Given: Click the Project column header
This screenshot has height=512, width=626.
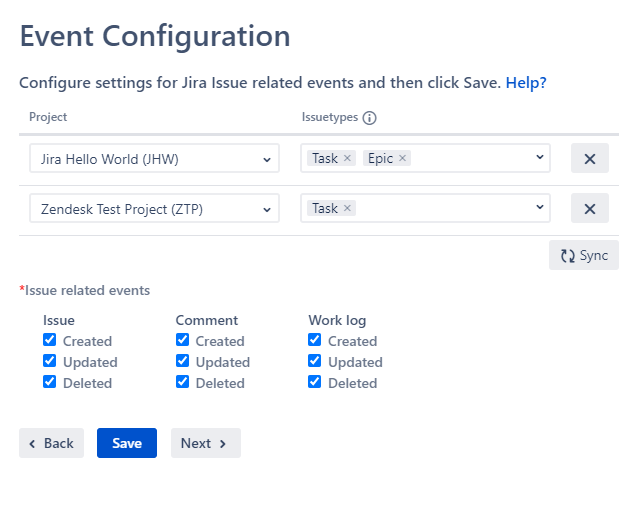Looking at the screenshot, I should 48,117.
